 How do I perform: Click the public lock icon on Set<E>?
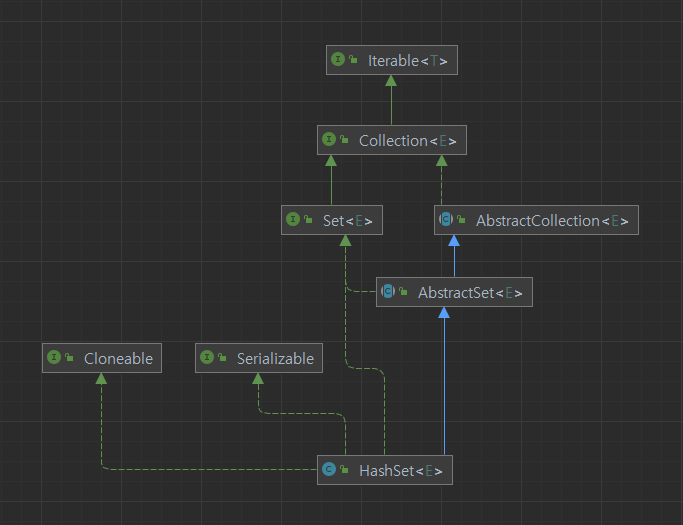pos(308,219)
